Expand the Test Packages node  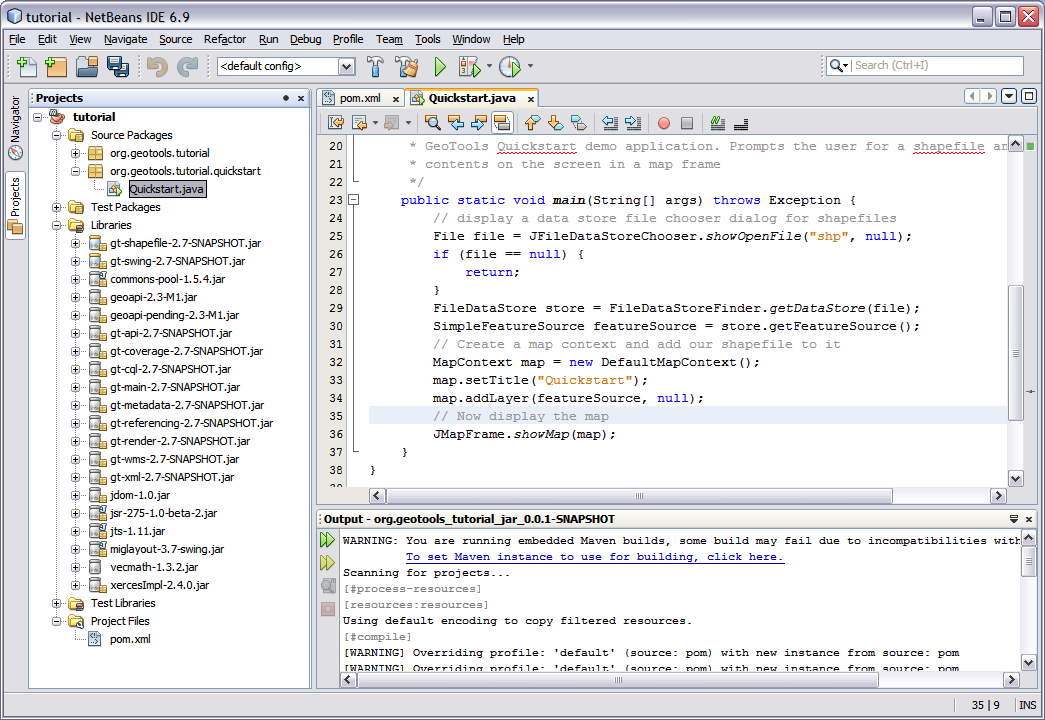[57, 207]
